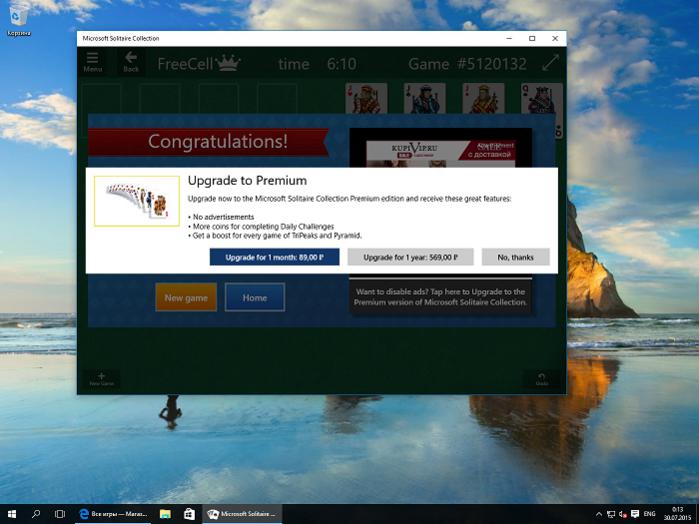Go Home from the congratulations panel
This screenshot has height=524, width=699.
pos(255,297)
